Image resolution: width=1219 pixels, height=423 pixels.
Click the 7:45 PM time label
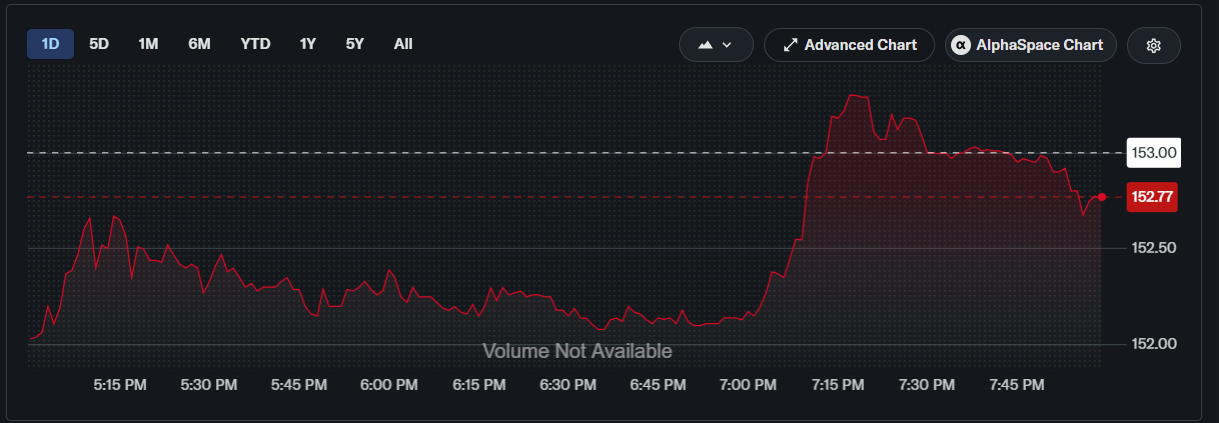point(1016,384)
